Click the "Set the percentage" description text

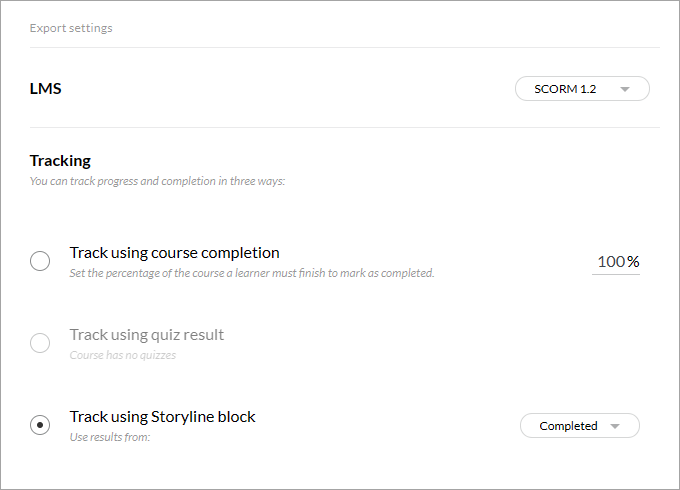(x=251, y=273)
